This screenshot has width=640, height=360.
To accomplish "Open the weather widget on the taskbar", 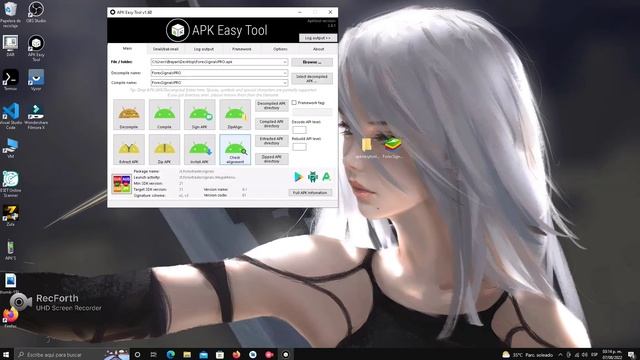I will coord(527,355).
